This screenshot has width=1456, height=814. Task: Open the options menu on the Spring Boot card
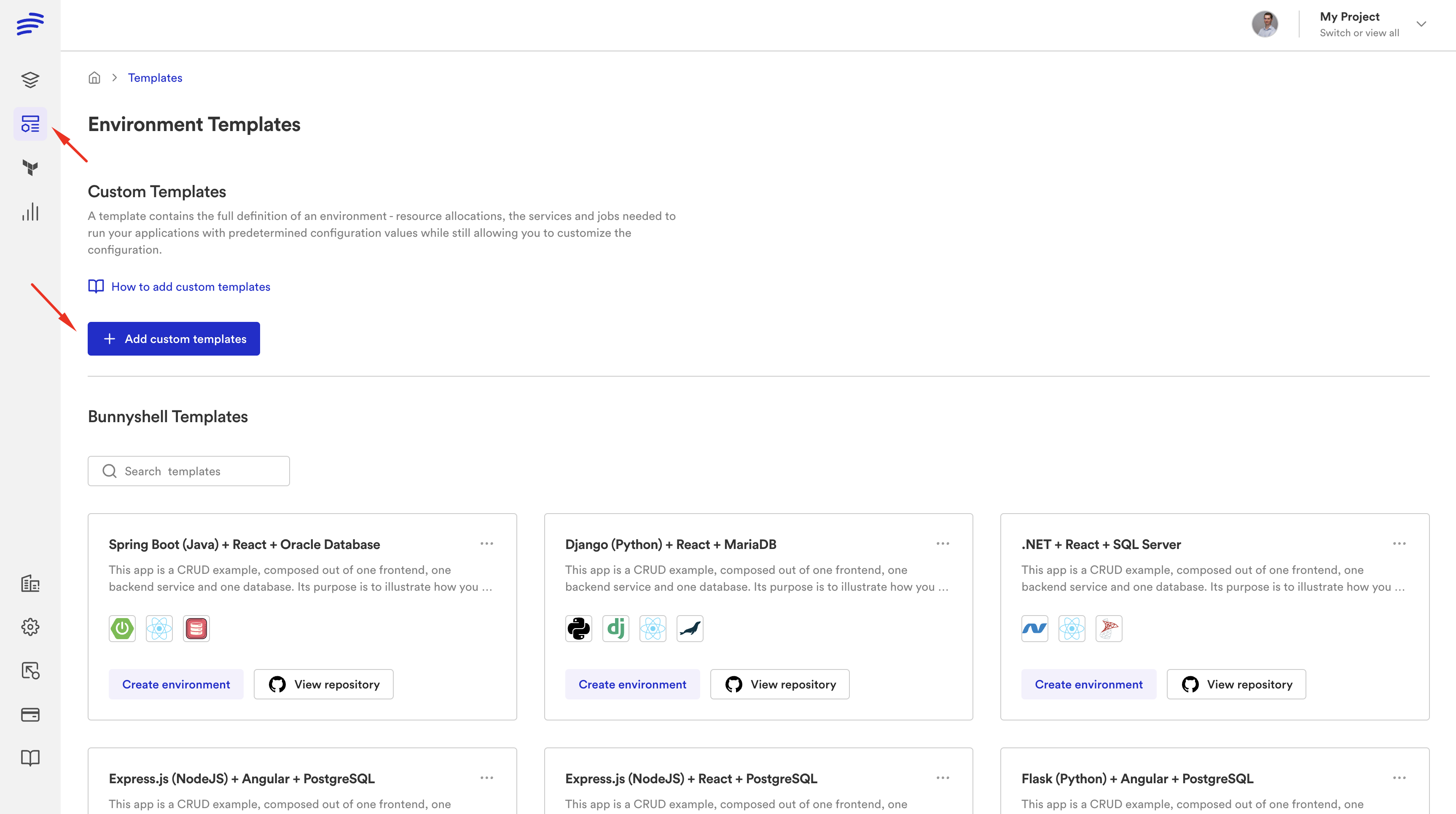coord(486,544)
